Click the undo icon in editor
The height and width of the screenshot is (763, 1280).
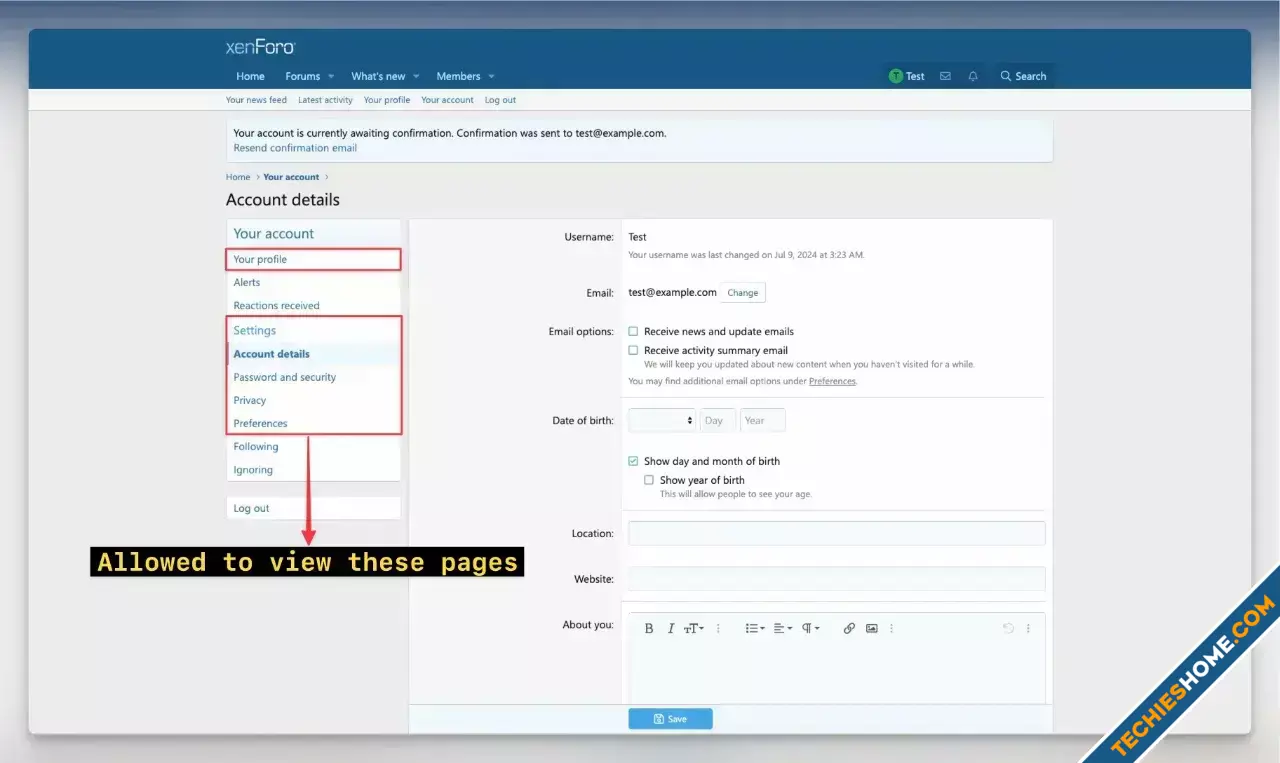[x=1008, y=628]
